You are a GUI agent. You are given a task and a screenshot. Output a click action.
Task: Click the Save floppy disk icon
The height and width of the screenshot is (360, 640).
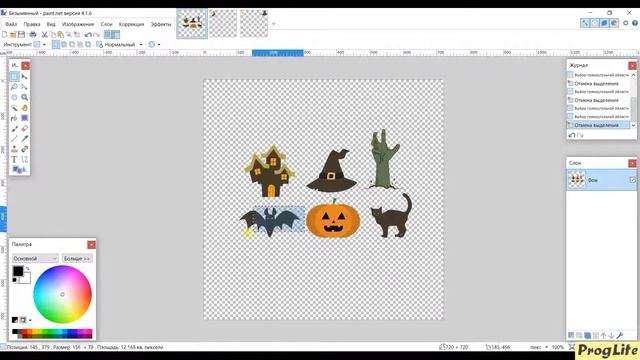[21, 35]
